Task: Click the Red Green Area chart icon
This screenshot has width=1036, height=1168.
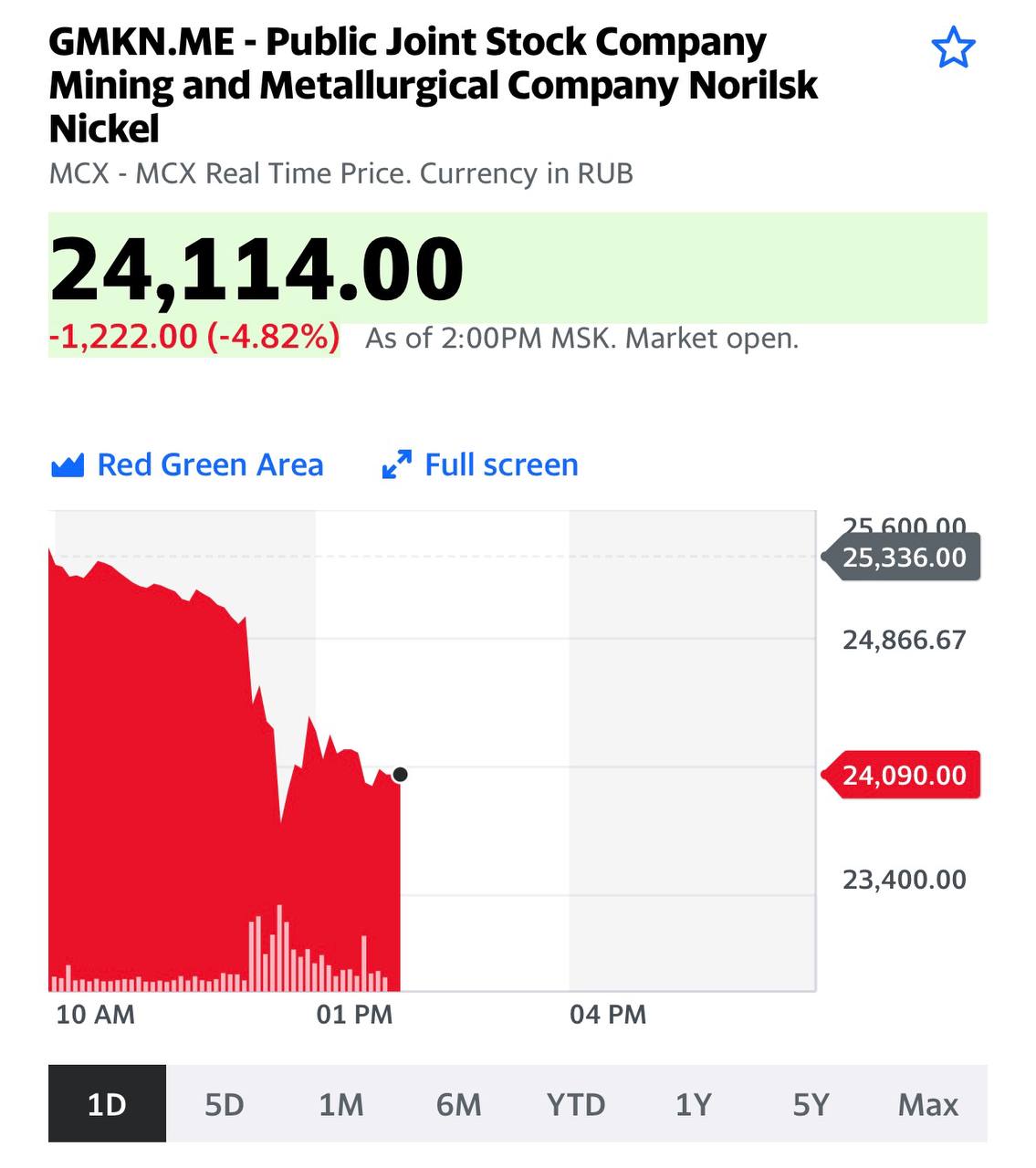Action: pyautogui.click(x=68, y=465)
